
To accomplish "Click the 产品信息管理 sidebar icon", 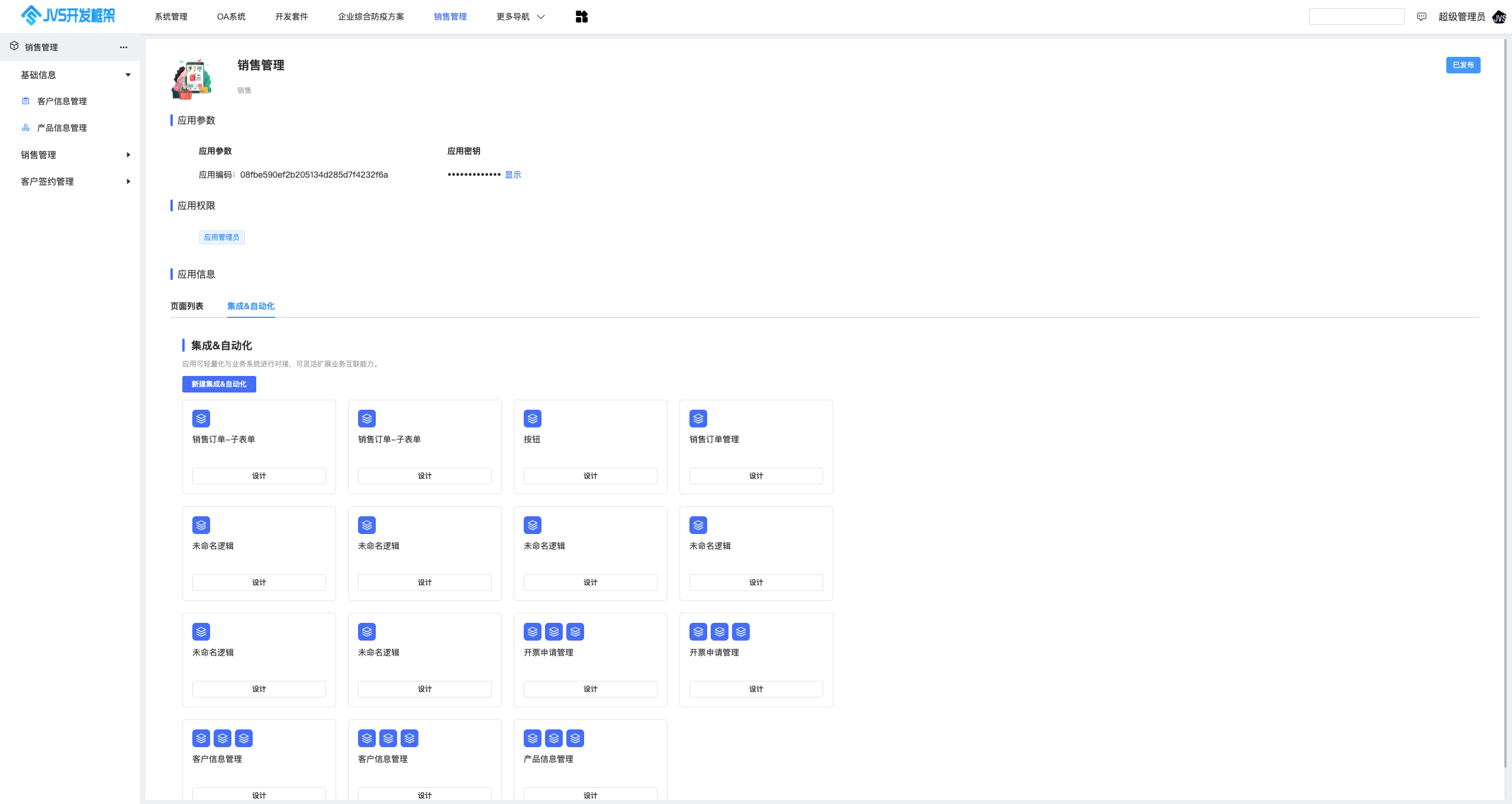I will pos(25,128).
